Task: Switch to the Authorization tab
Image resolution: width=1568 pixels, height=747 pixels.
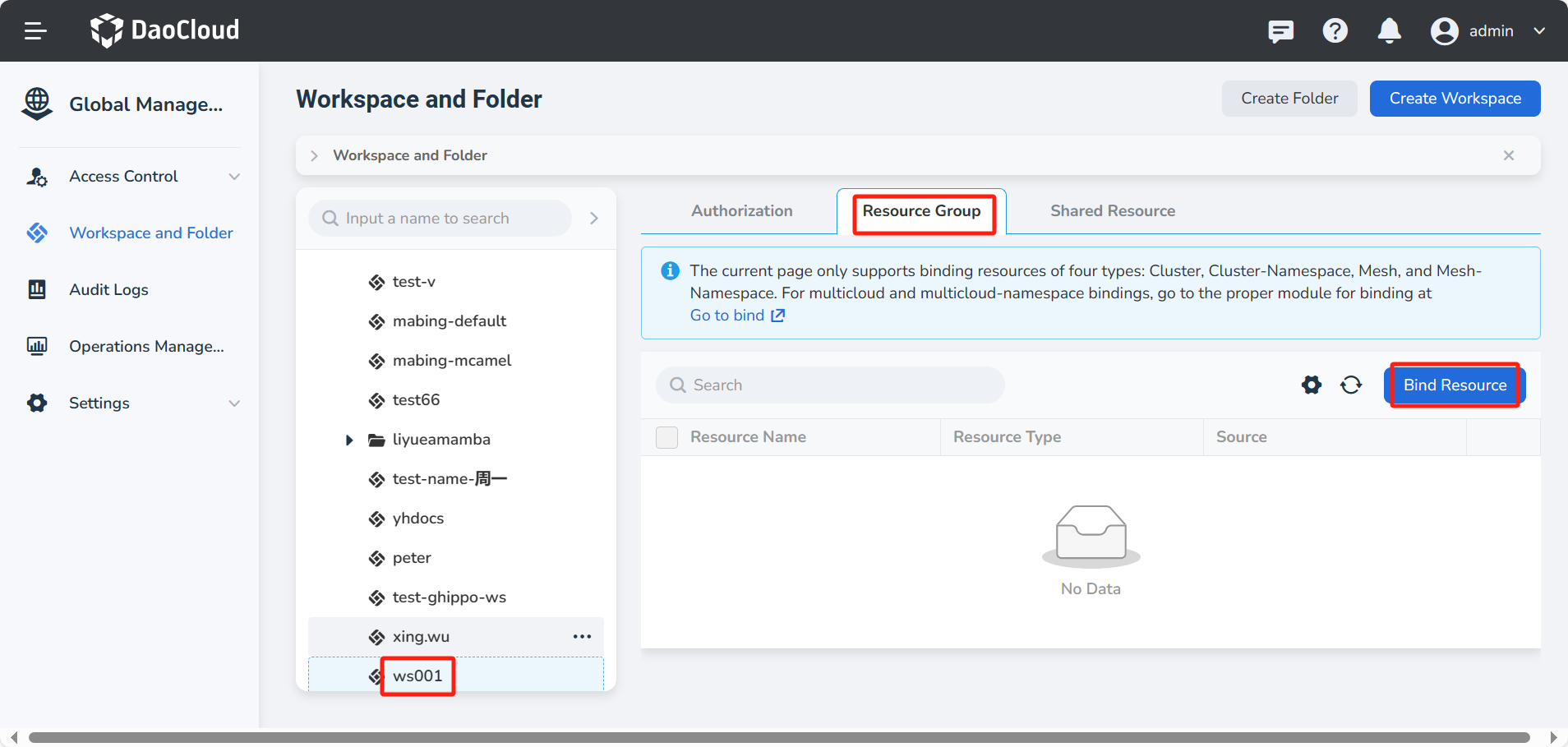Action: [x=741, y=211]
